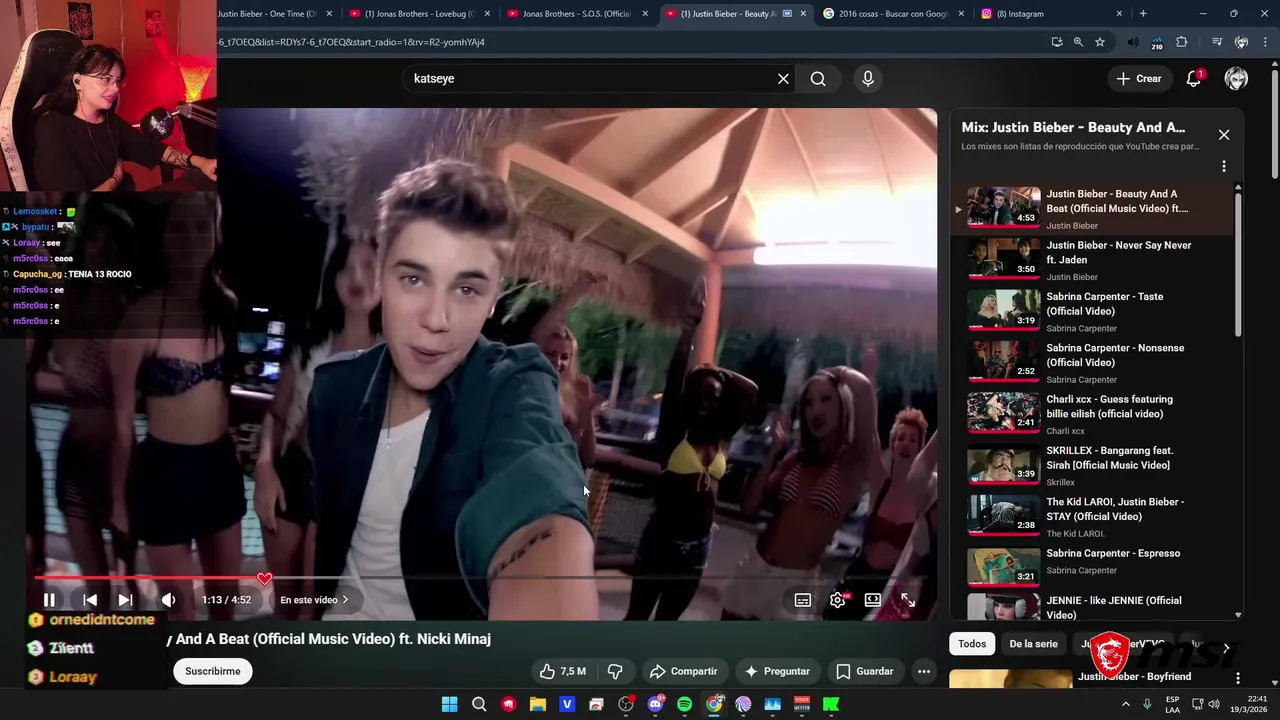
Task: Open extension showing 210 badge
Action: pos(1157,43)
